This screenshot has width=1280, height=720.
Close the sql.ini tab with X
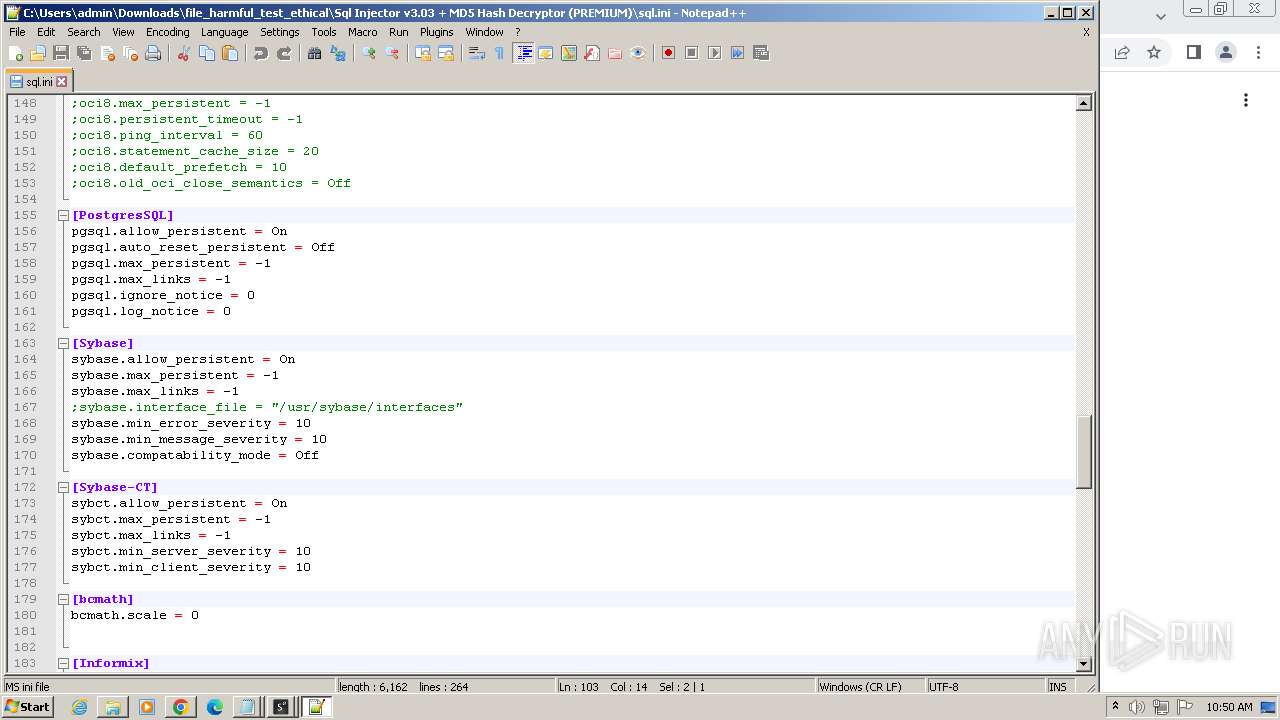click(x=61, y=82)
